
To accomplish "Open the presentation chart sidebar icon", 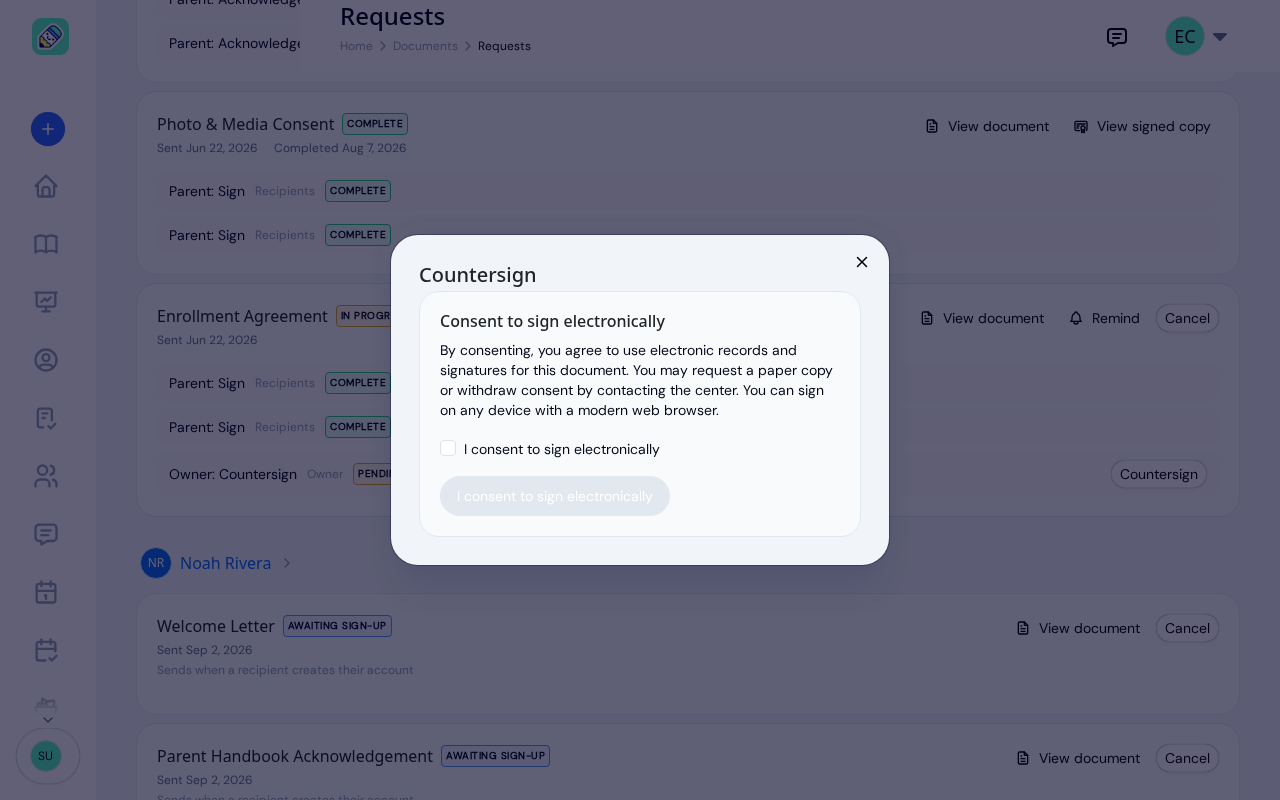I will coord(46,302).
